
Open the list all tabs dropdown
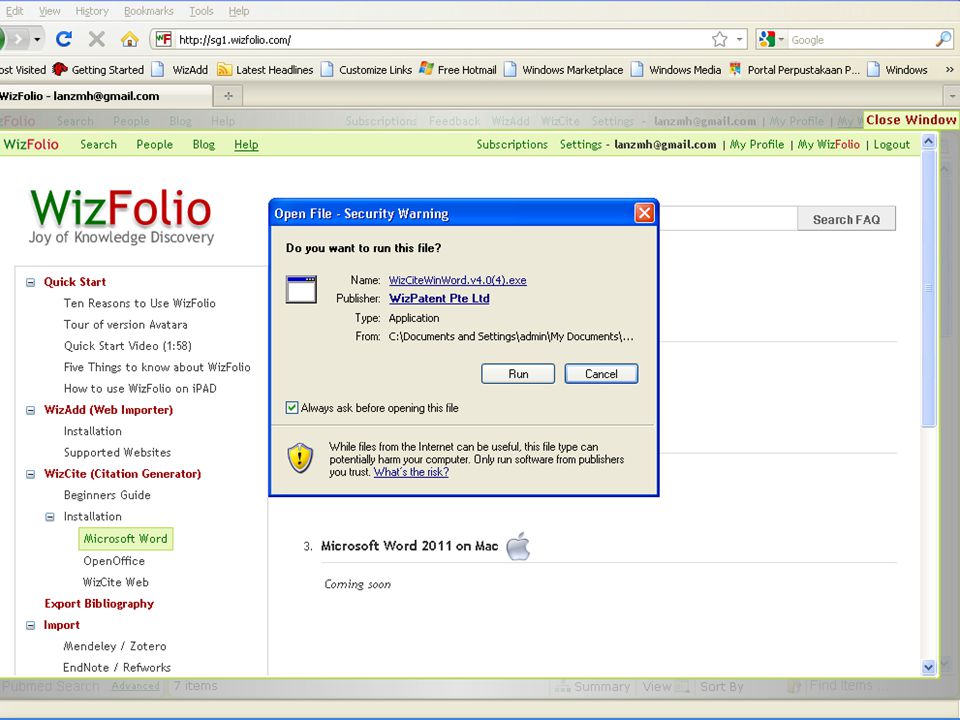click(952, 96)
